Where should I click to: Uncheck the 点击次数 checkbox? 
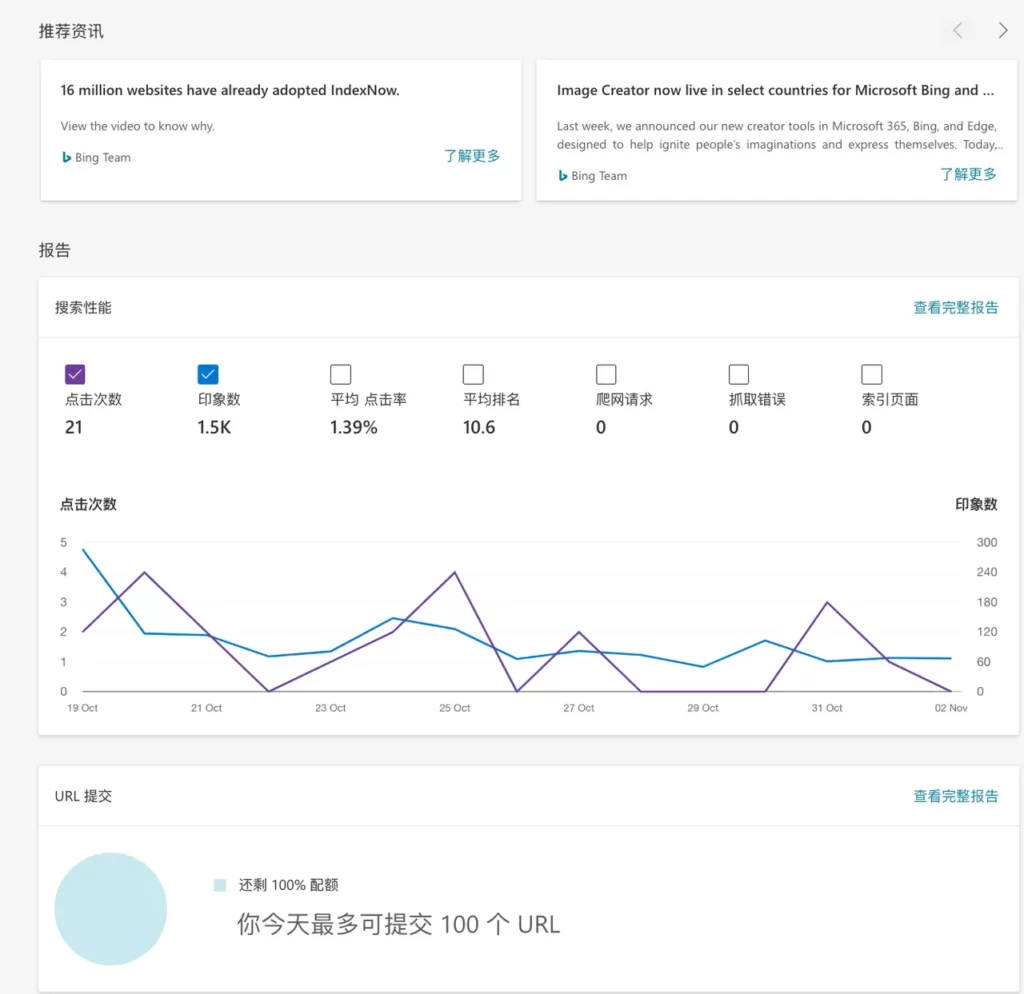pyautogui.click(x=75, y=374)
